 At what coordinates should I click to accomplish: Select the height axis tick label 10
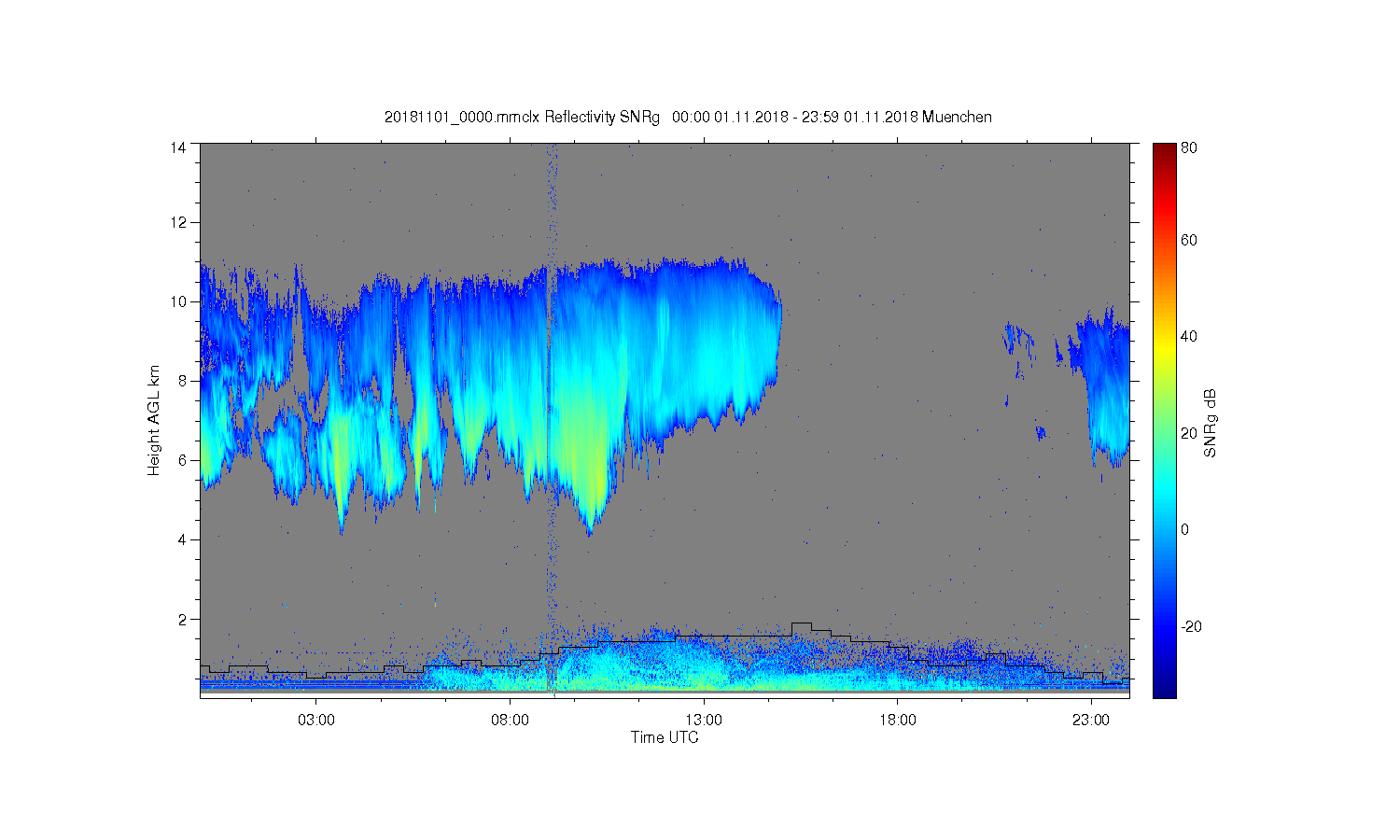tap(178, 301)
